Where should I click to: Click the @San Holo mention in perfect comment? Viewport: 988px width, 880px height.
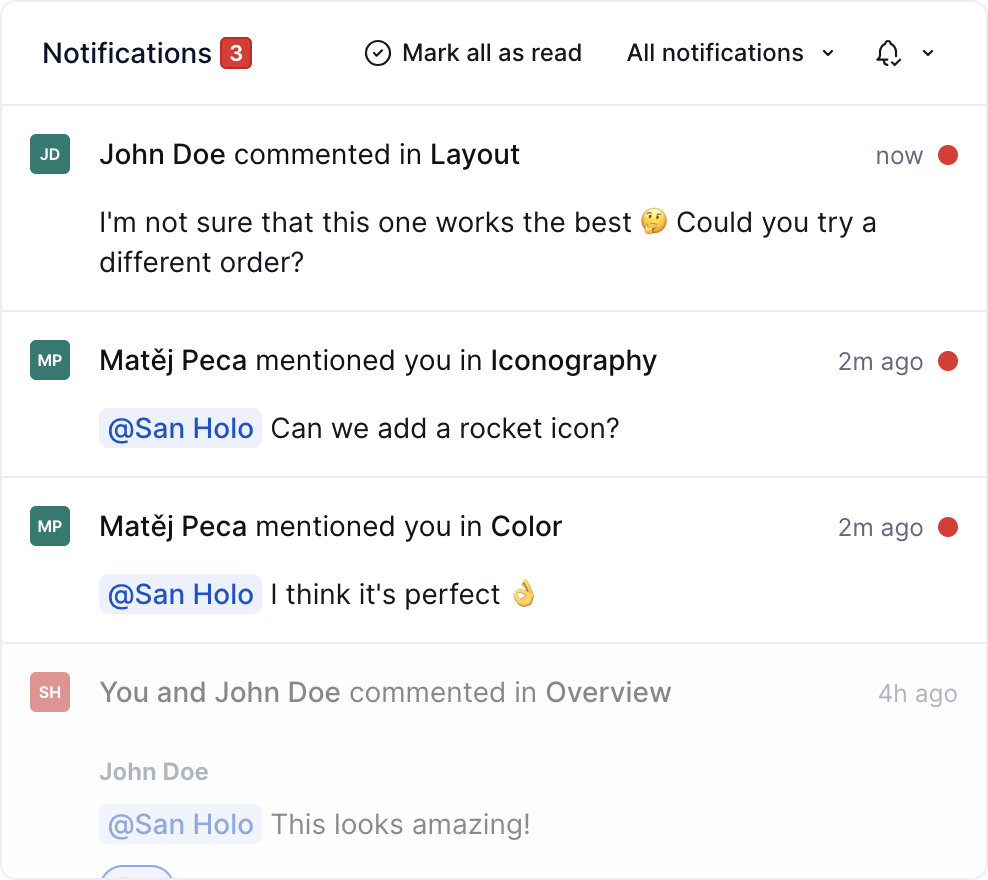(180, 594)
